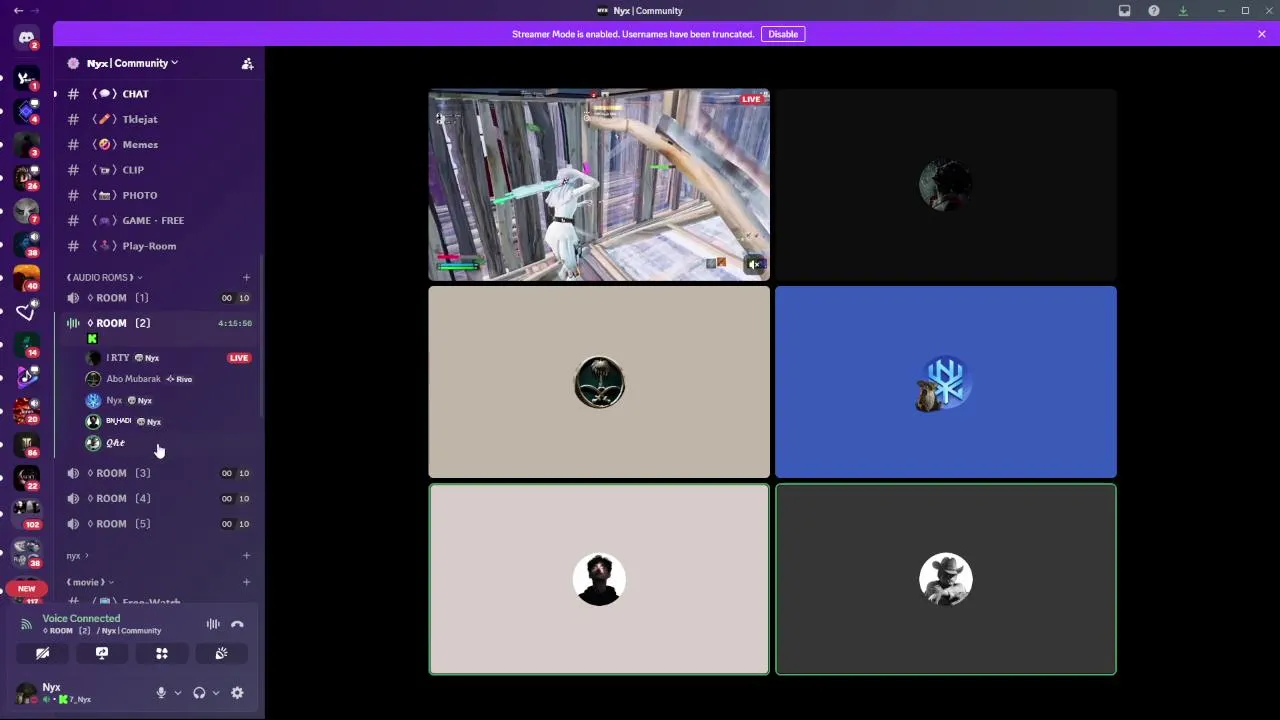Open the Inbox icon in title bar
1280x720 pixels.
[x=1125, y=11]
